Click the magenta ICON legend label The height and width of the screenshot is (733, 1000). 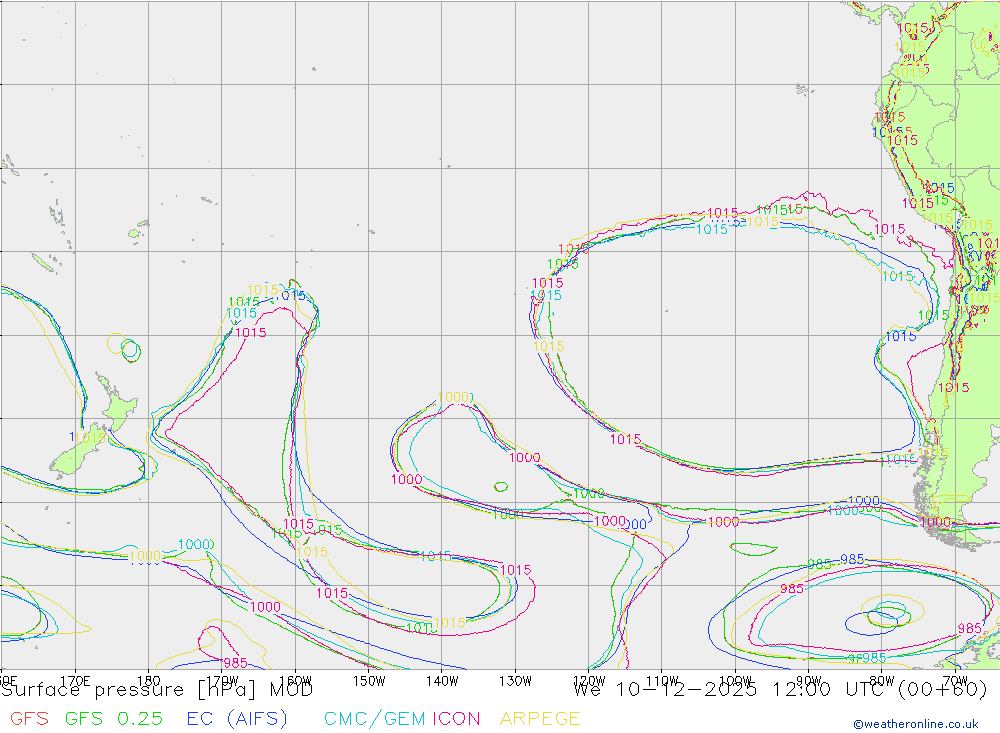[456, 719]
